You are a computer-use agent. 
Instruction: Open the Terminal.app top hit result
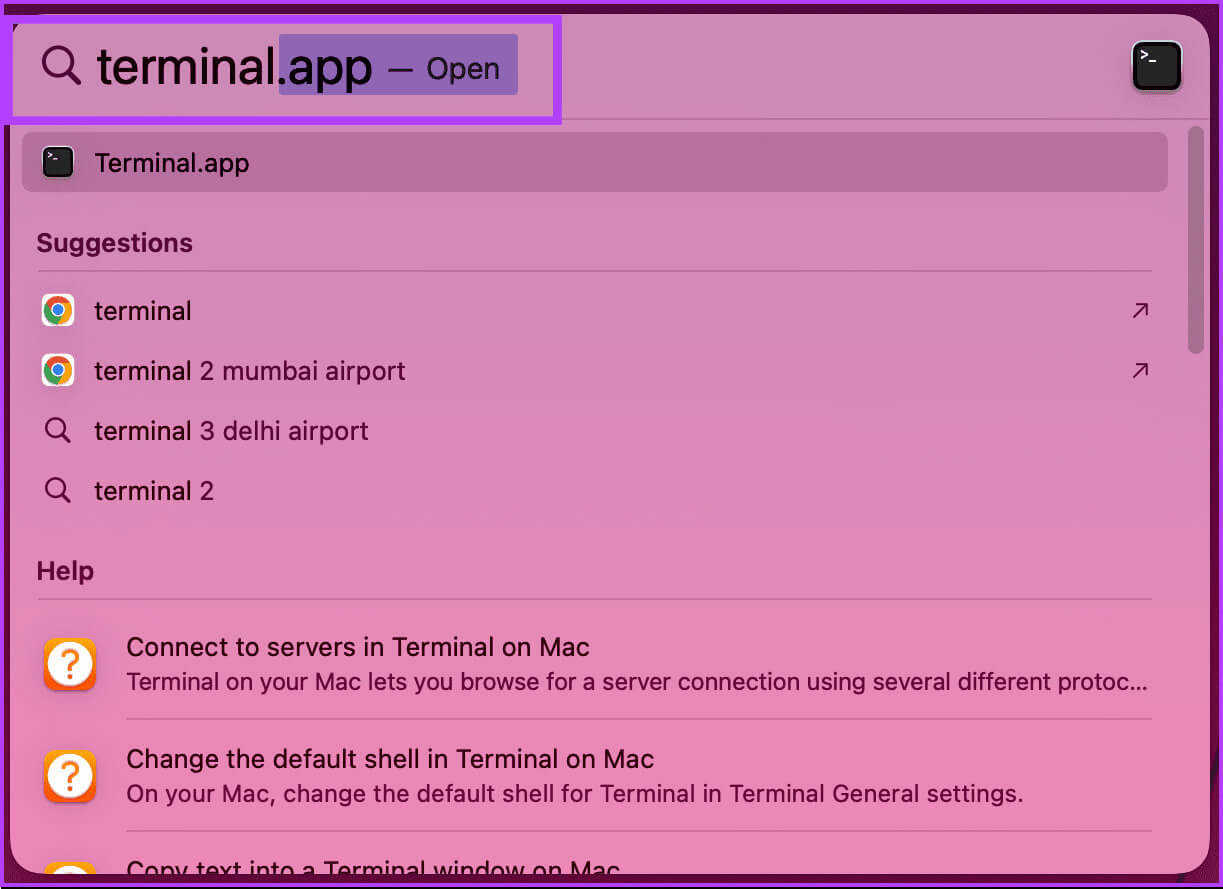click(594, 162)
